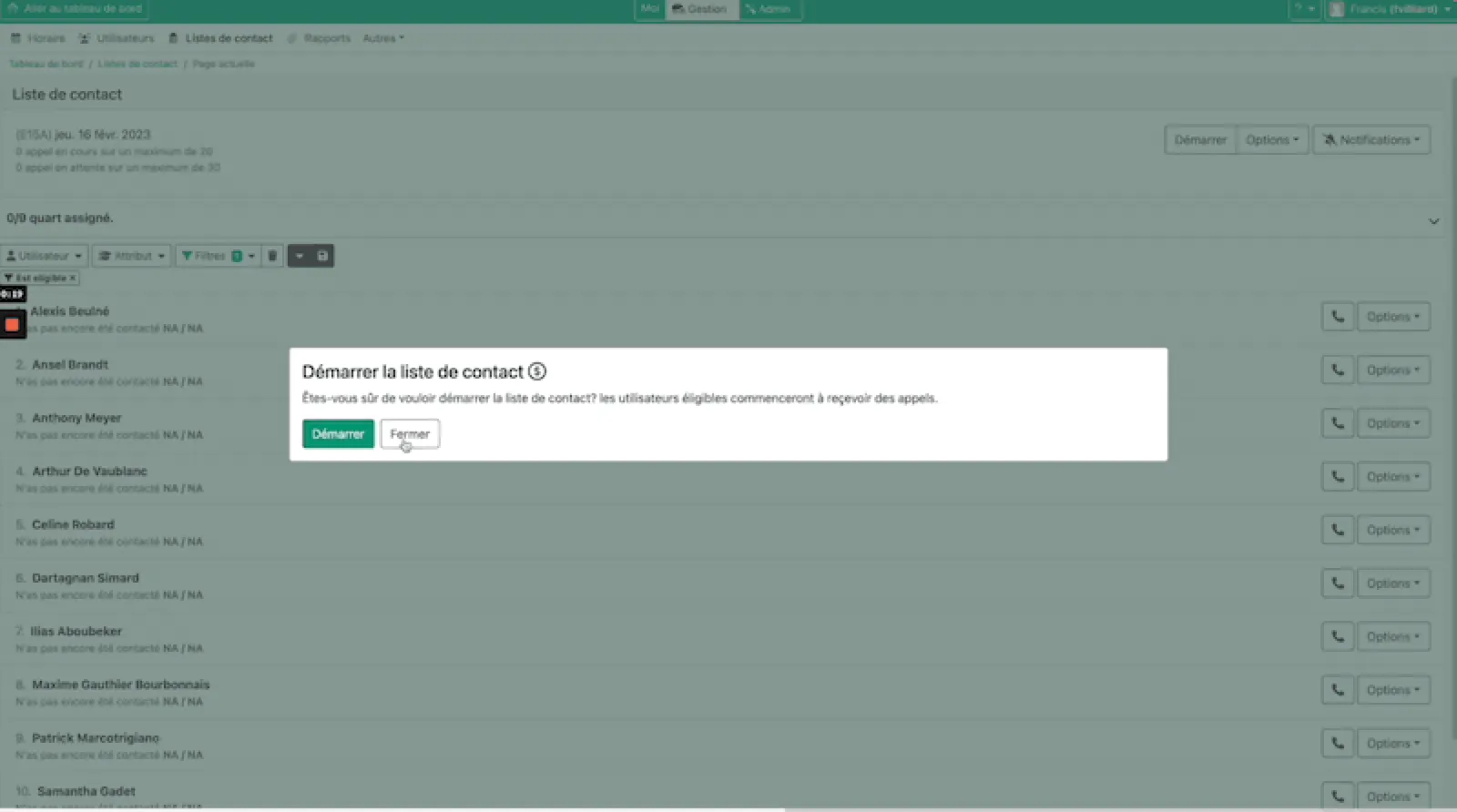1457x812 pixels.
Task: Click the dollar icon beside dialog title
Action: [x=537, y=371]
